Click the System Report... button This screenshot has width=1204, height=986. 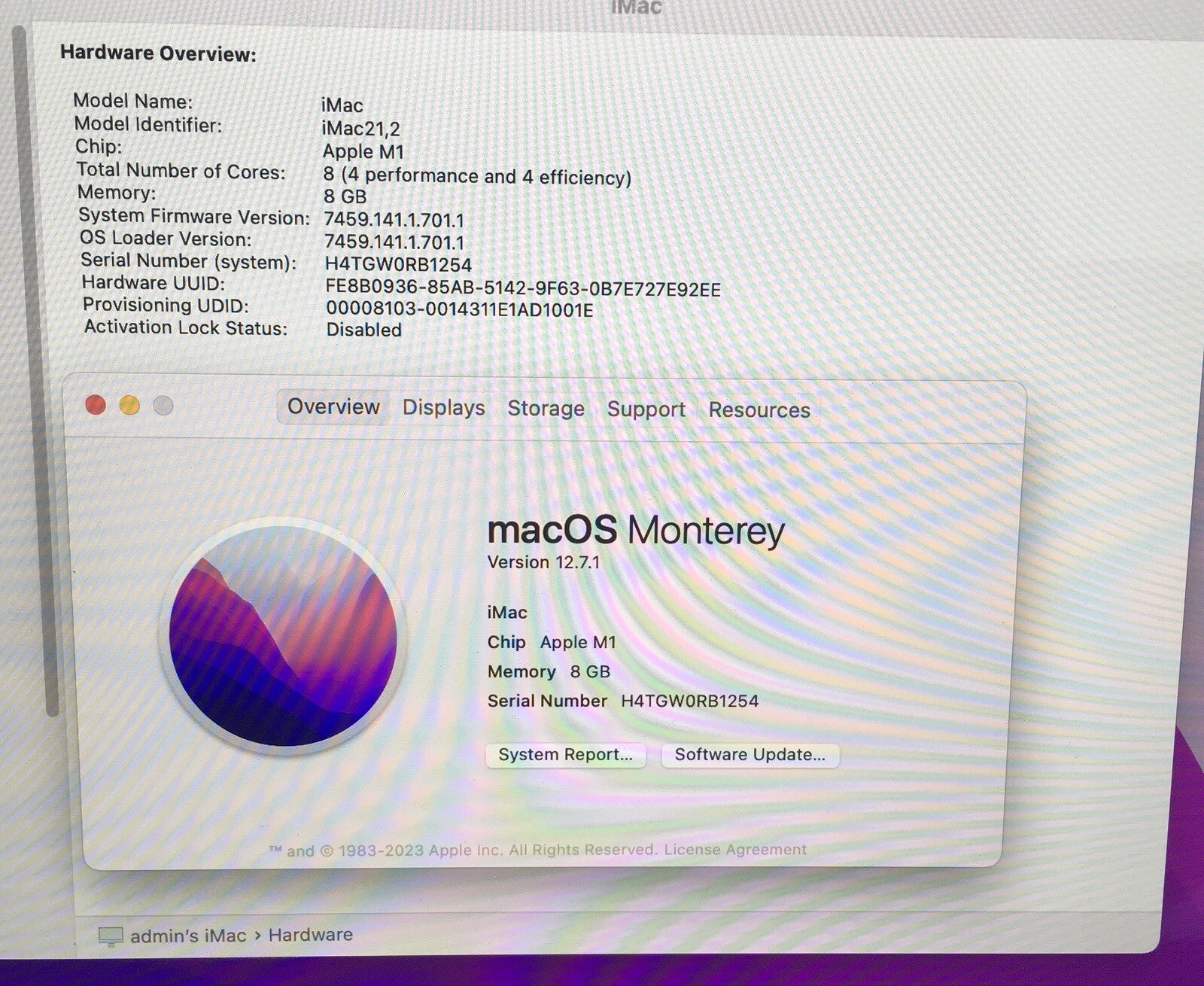tap(565, 755)
